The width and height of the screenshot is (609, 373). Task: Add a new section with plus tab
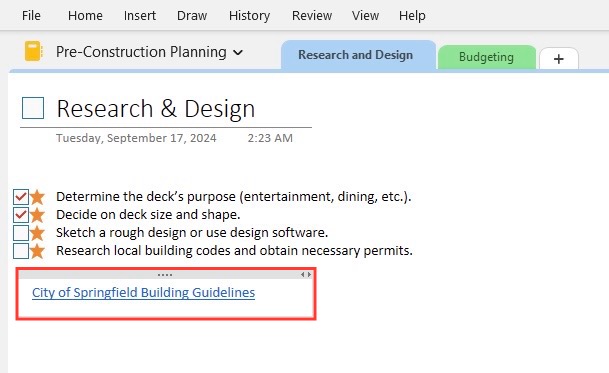click(x=559, y=59)
